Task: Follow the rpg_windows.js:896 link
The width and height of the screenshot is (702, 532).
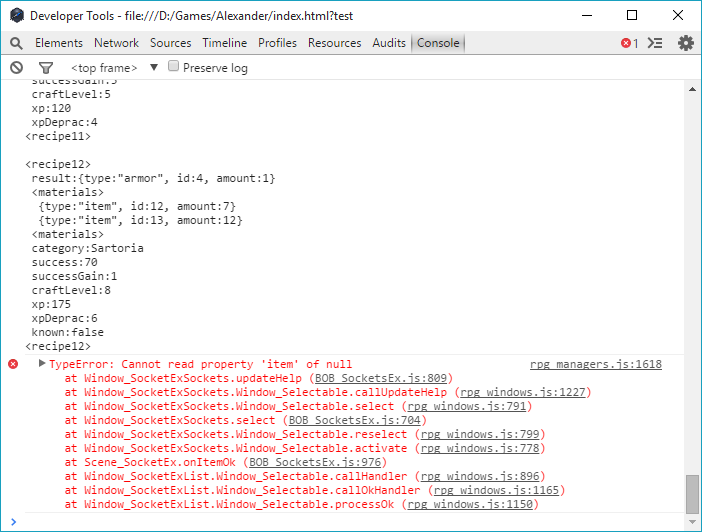Action: [480, 476]
